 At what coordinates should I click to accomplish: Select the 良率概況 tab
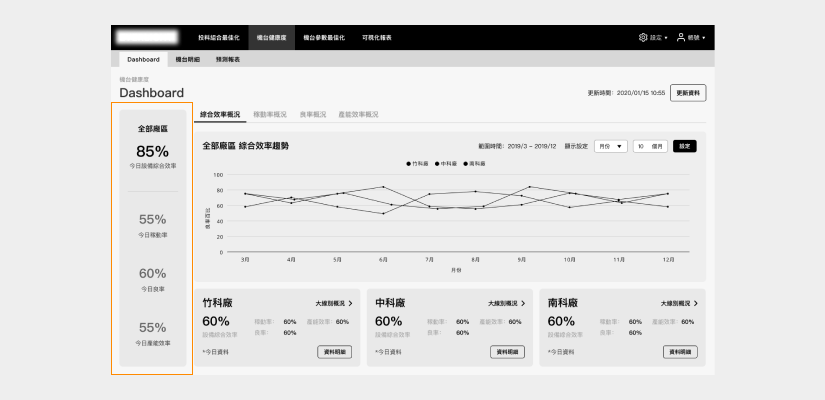[313, 115]
